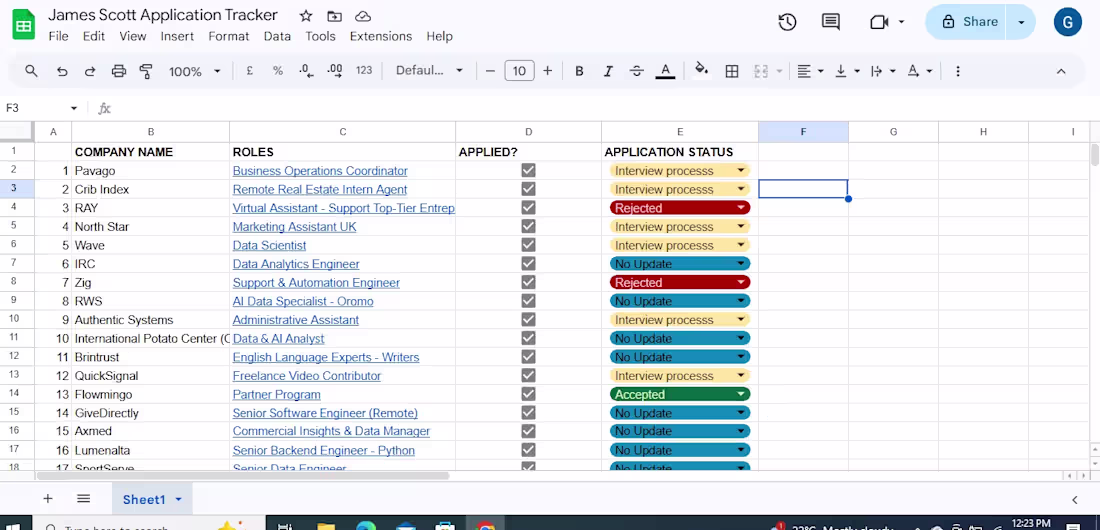The image size is (1100, 530).
Task: Click the video call camera icon
Action: pos(879,22)
